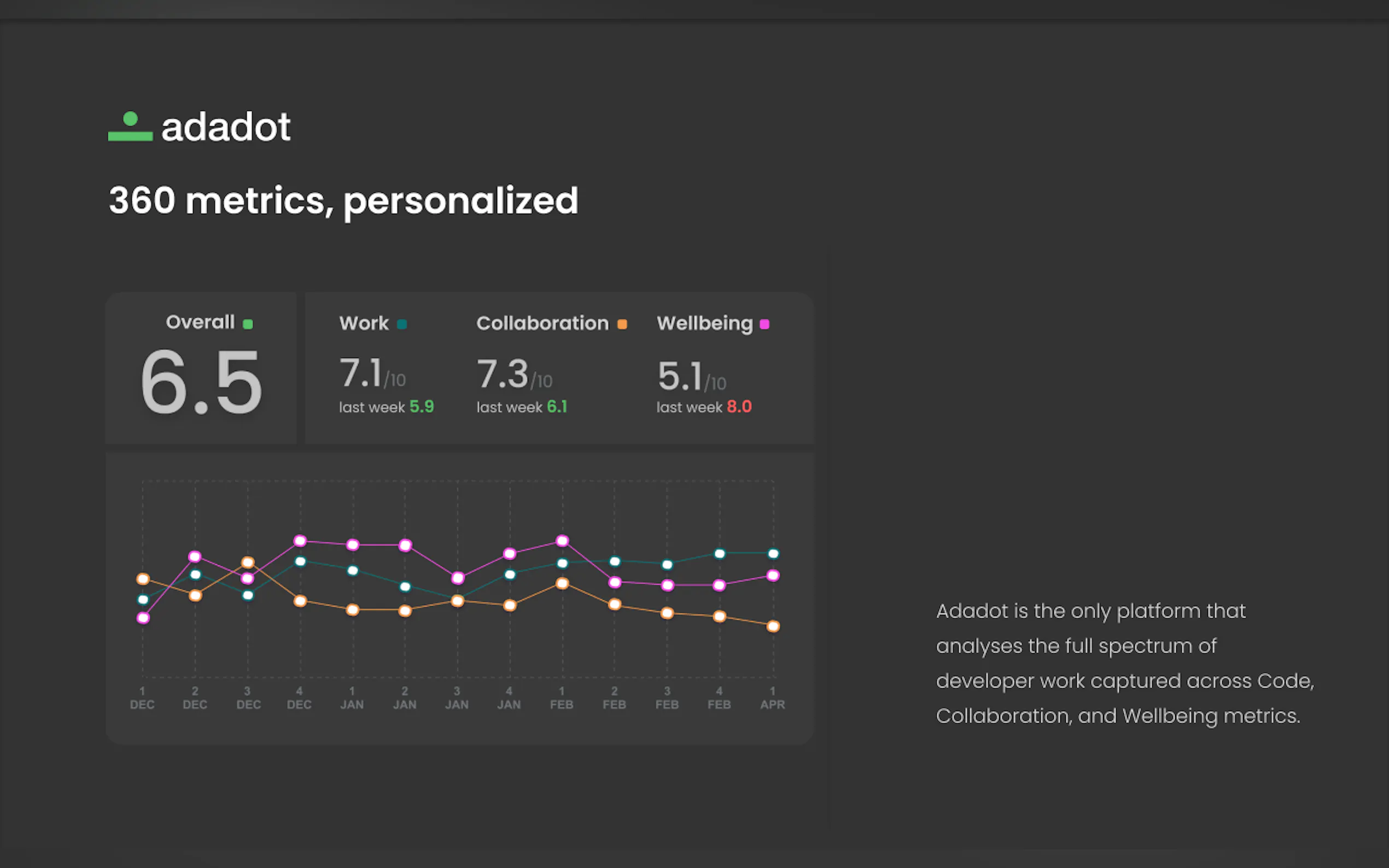Click the pink data point at 1 FEB
Viewport: 1389px width, 868px height.
pyautogui.click(x=562, y=541)
